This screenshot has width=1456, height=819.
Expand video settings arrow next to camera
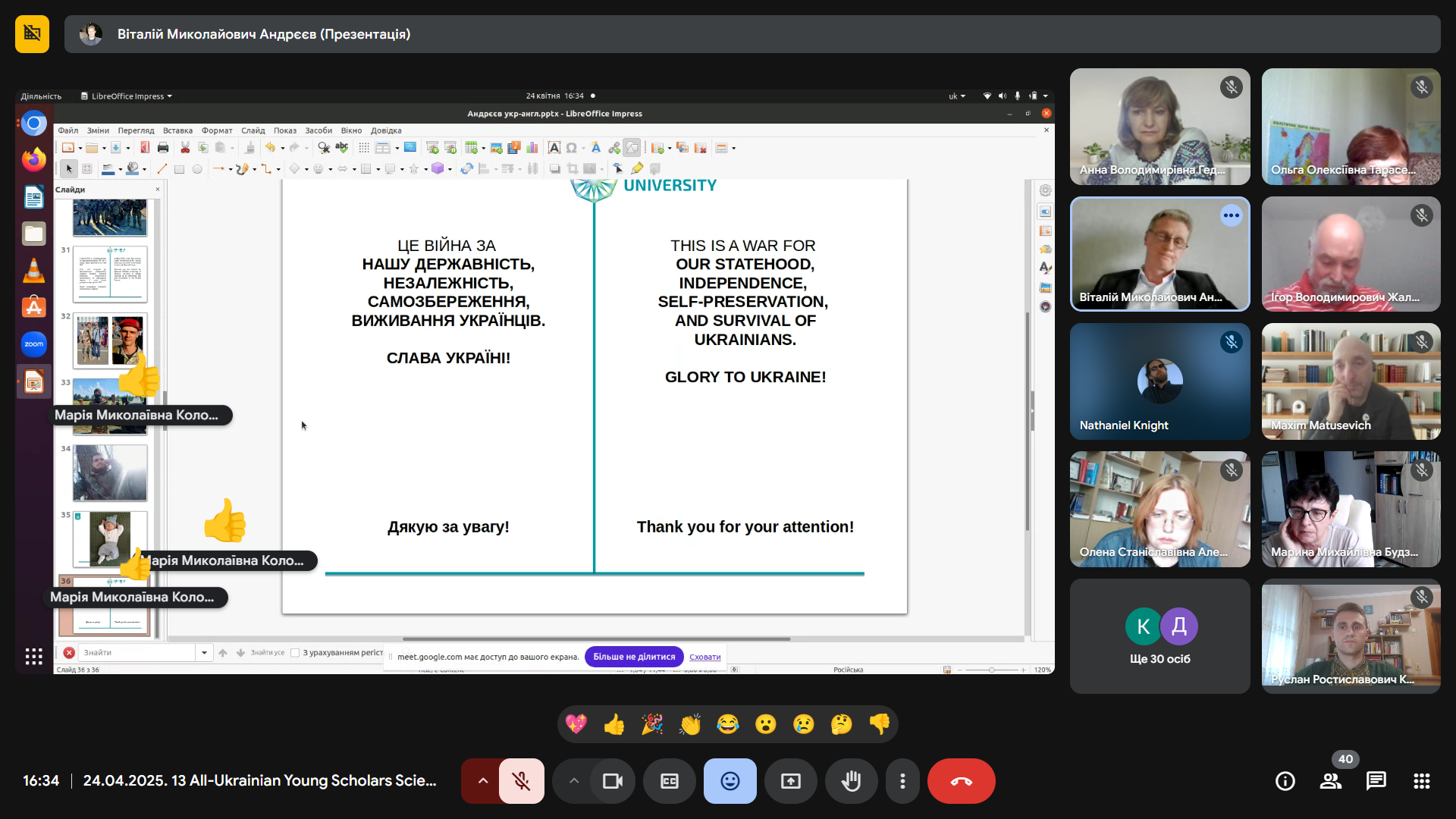coord(574,781)
